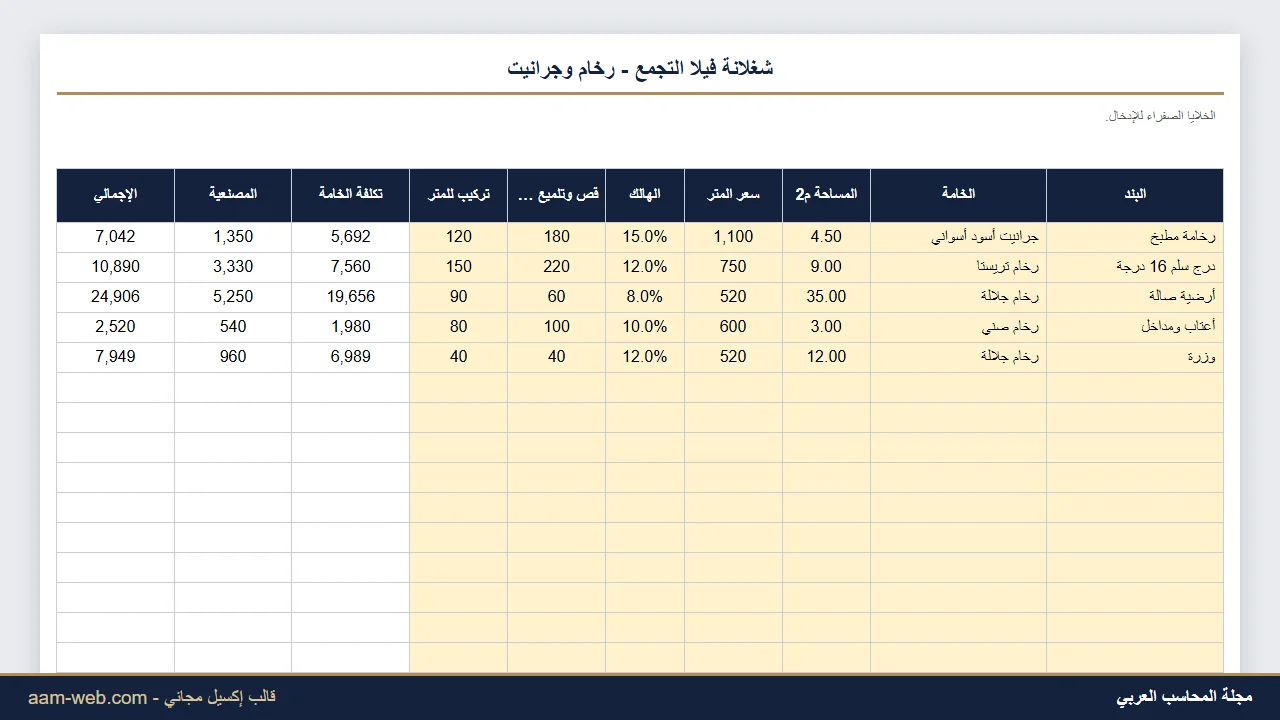Click the item cell 'أعتاب ومداخل'
1280x720 pixels.
pyautogui.click(x=1135, y=327)
